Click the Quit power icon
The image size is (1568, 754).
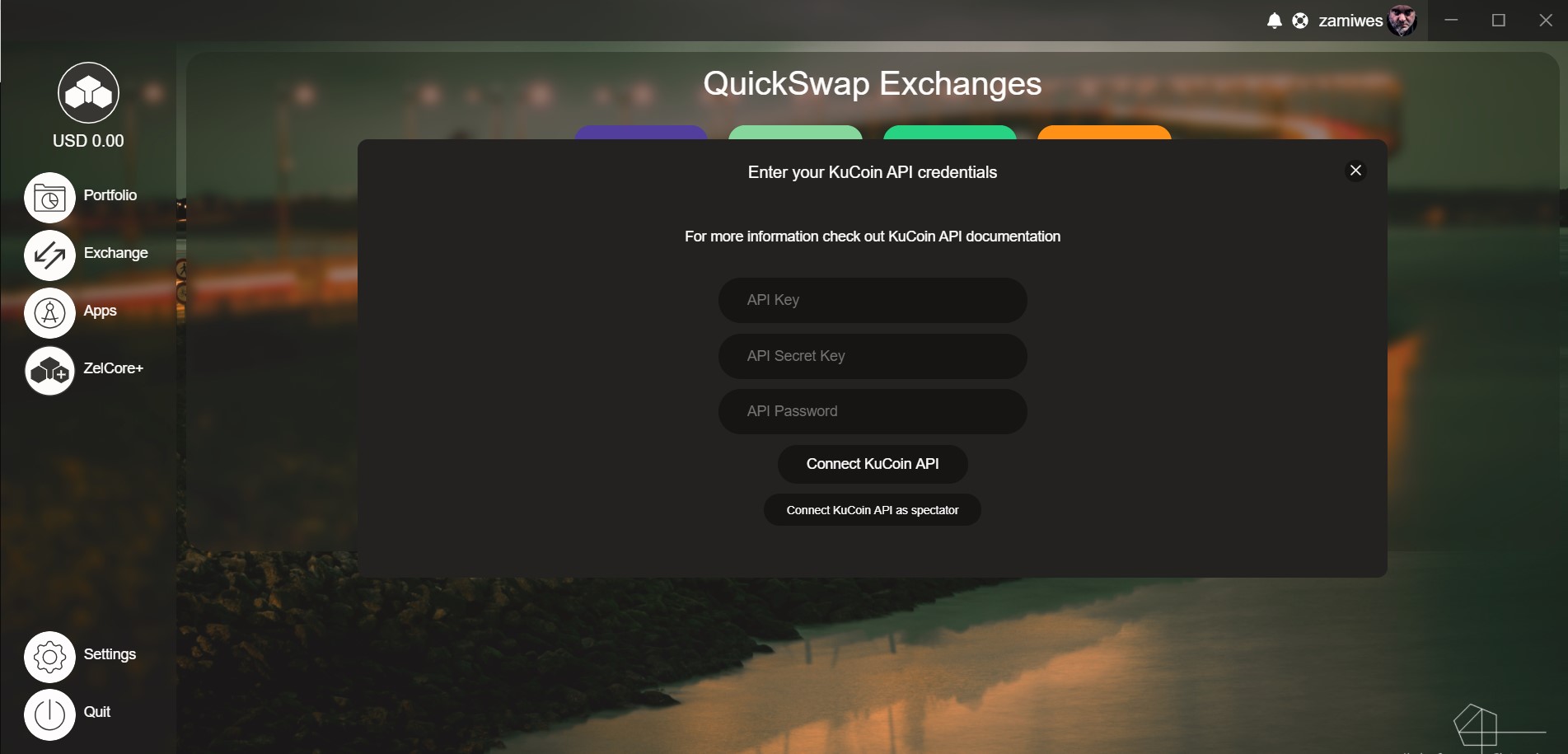click(x=49, y=714)
